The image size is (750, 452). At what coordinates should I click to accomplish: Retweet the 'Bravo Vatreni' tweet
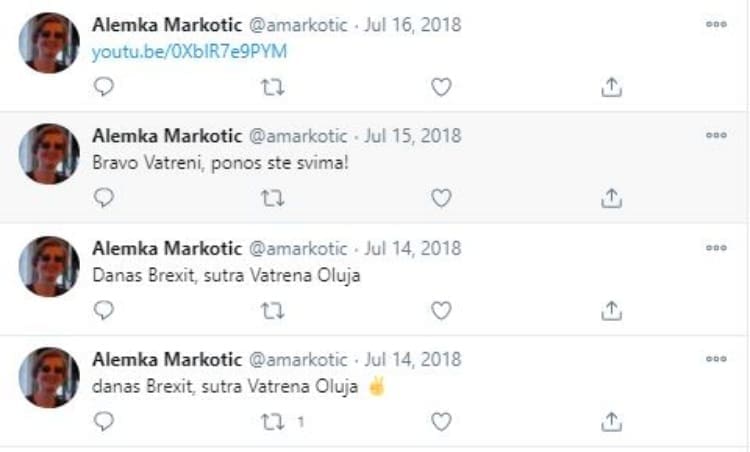[x=272, y=198]
